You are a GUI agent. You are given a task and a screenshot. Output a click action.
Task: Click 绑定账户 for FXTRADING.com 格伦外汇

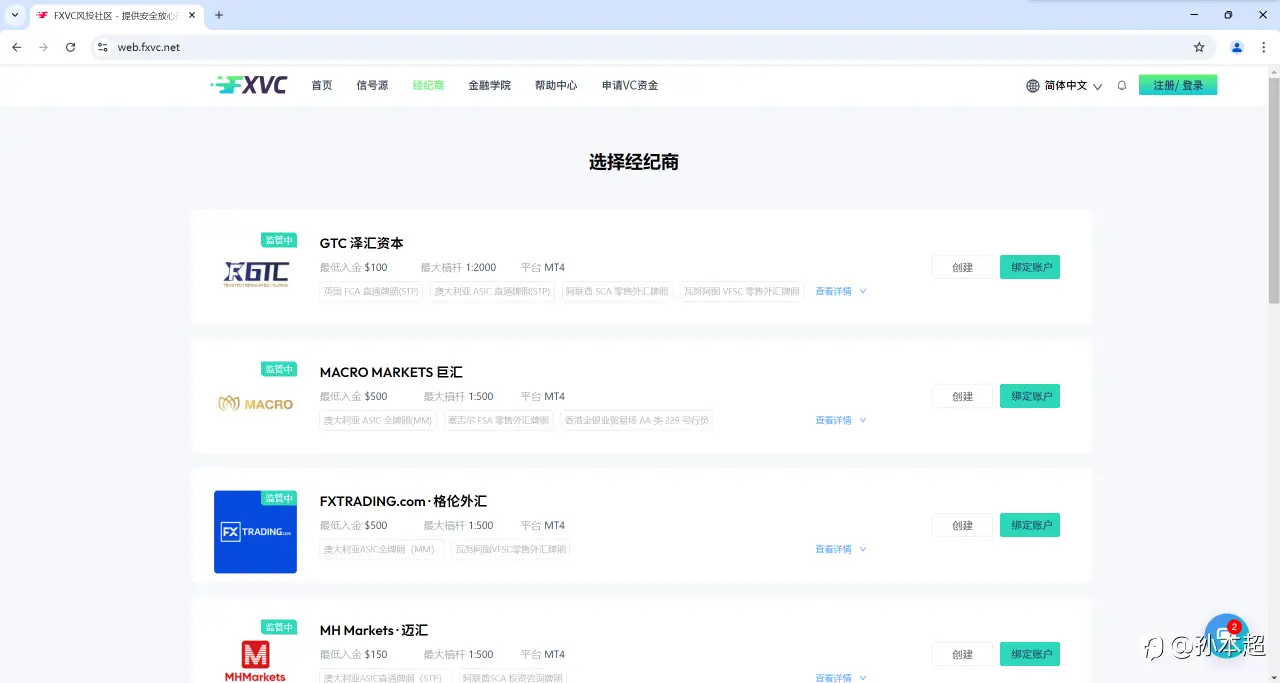click(x=1030, y=525)
